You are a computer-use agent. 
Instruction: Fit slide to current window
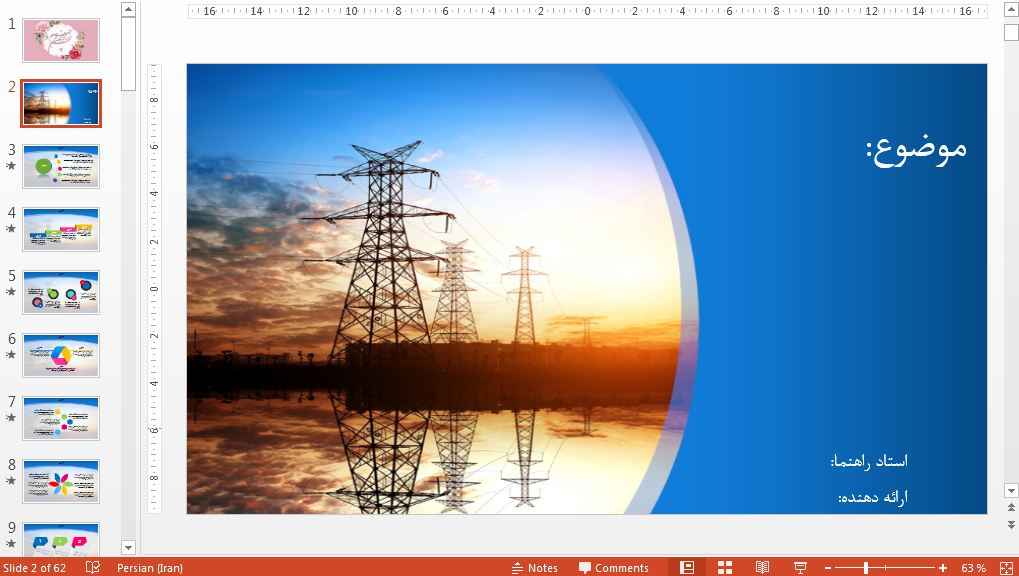(1005, 568)
